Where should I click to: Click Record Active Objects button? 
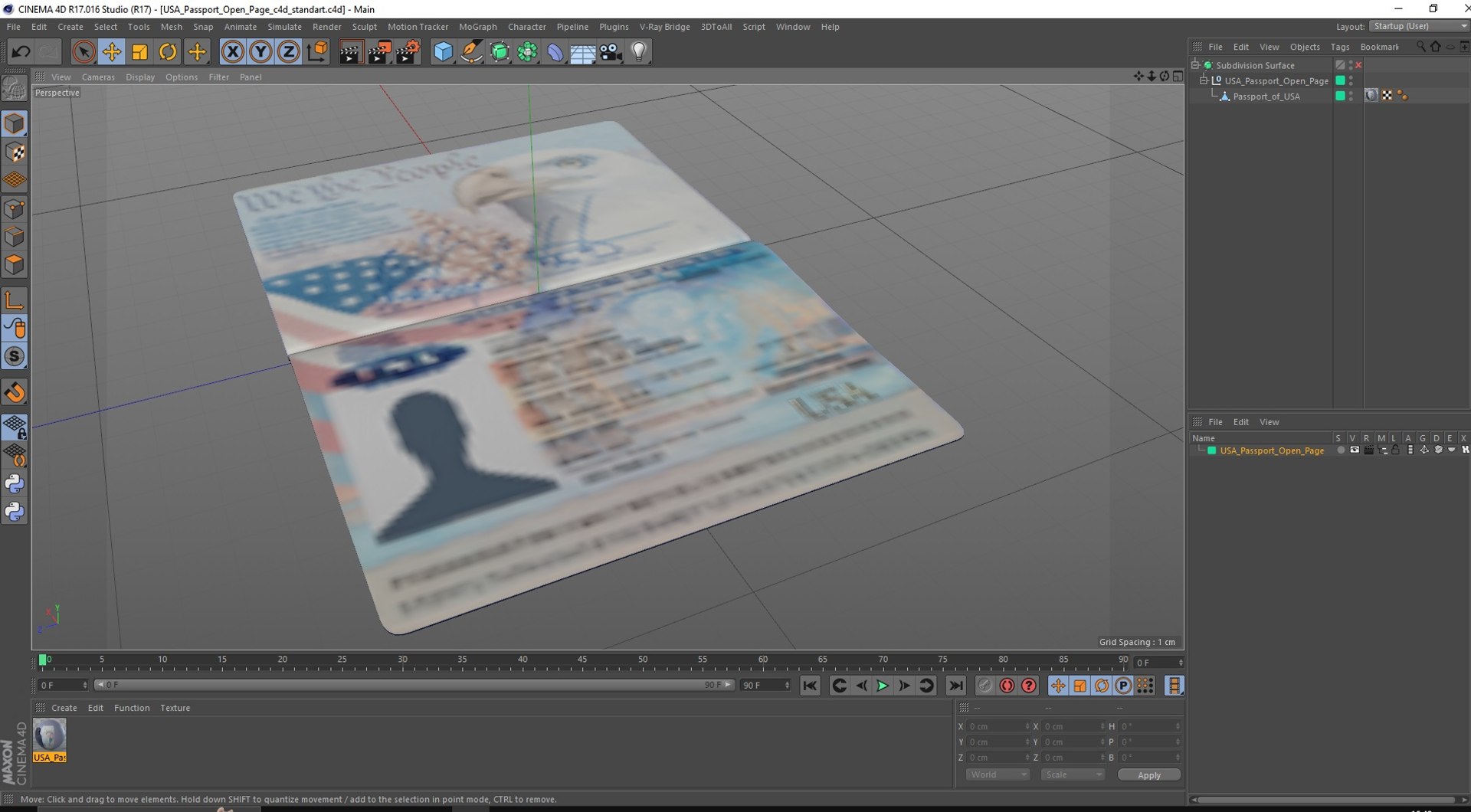(x=985, y=686)
